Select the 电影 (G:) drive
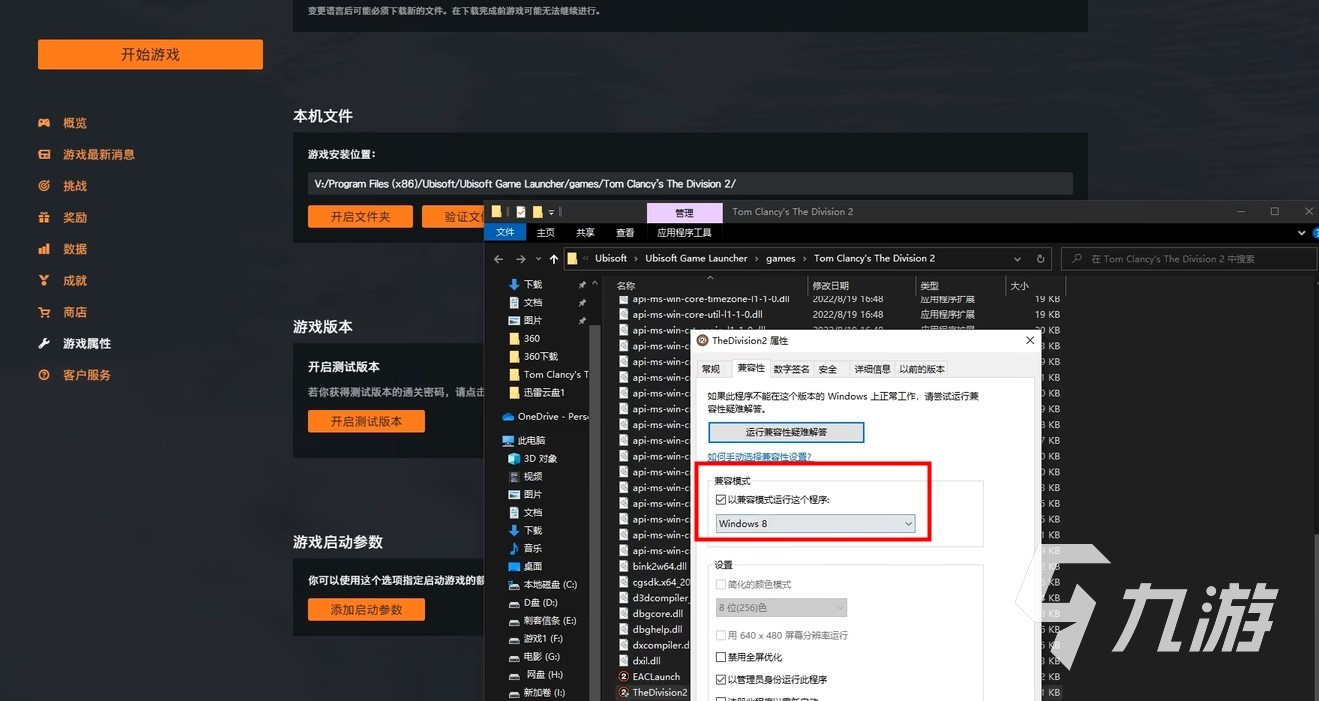This screenshot has width=1319, height=701. point(541,657)
